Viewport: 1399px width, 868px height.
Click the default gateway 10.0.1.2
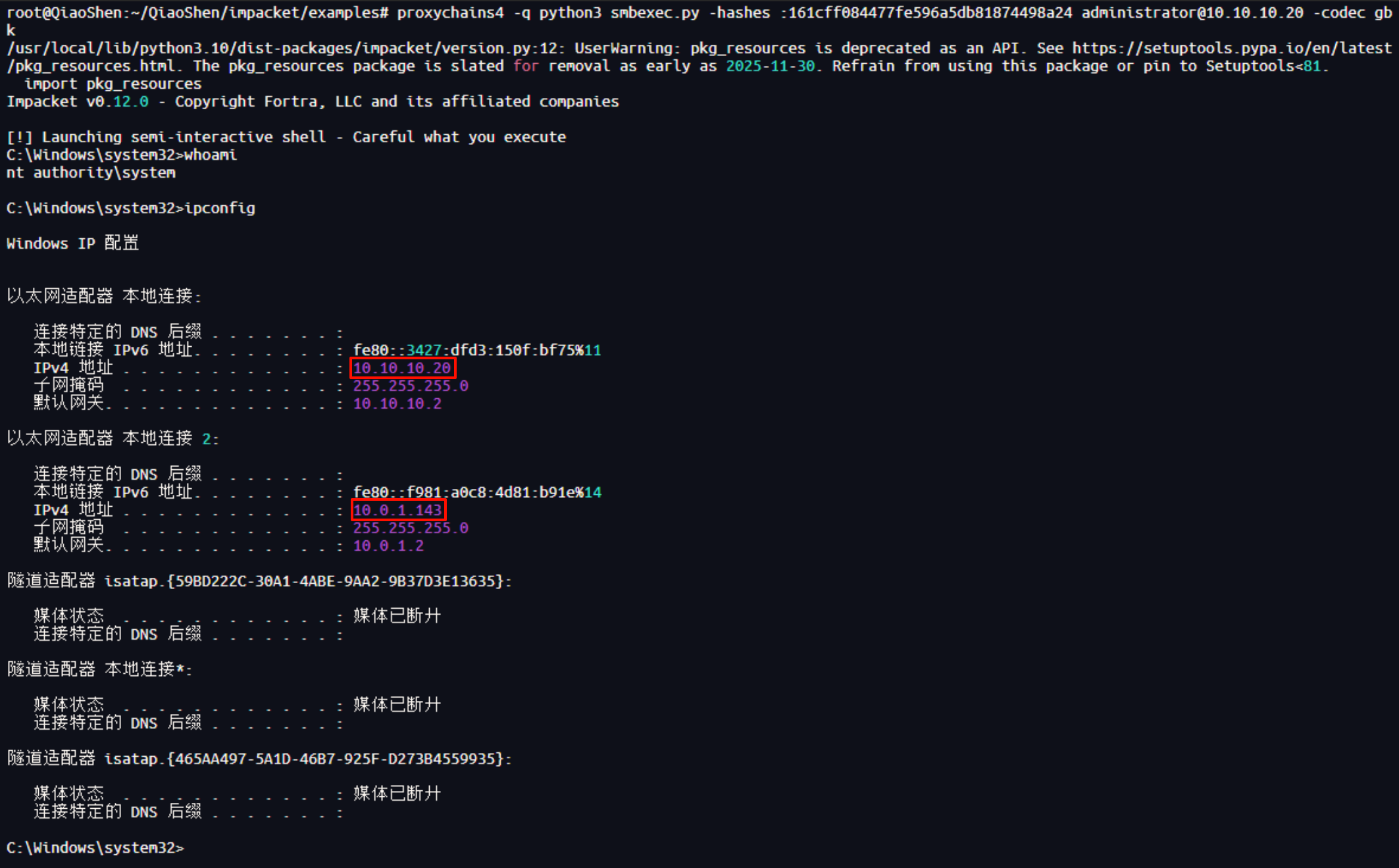click(x=388, y=546)
